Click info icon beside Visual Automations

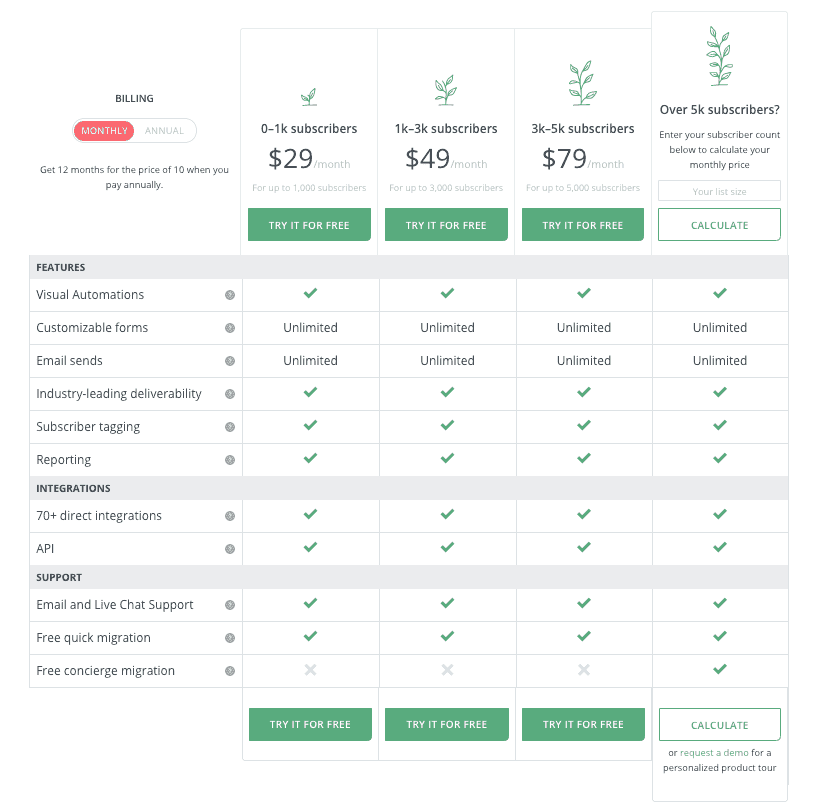coord(230,295)
